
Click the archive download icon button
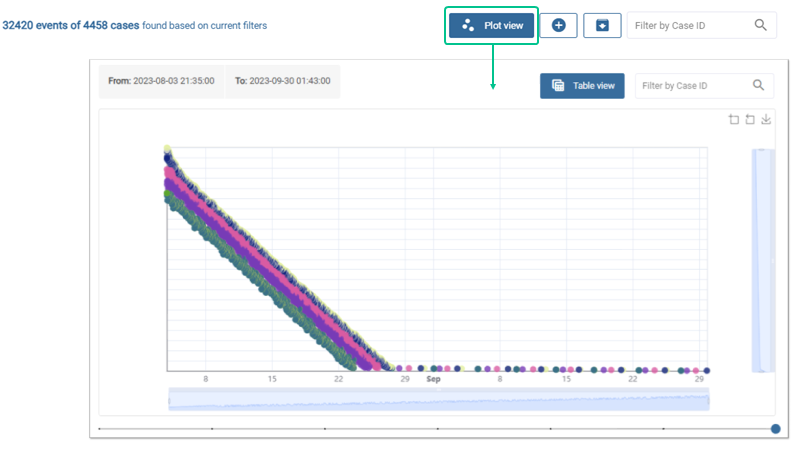click(x=602, y=25)
